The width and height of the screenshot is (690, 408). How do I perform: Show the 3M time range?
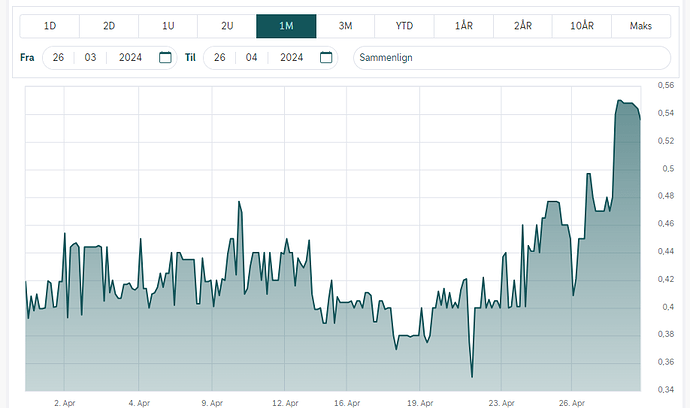point(345,26)
